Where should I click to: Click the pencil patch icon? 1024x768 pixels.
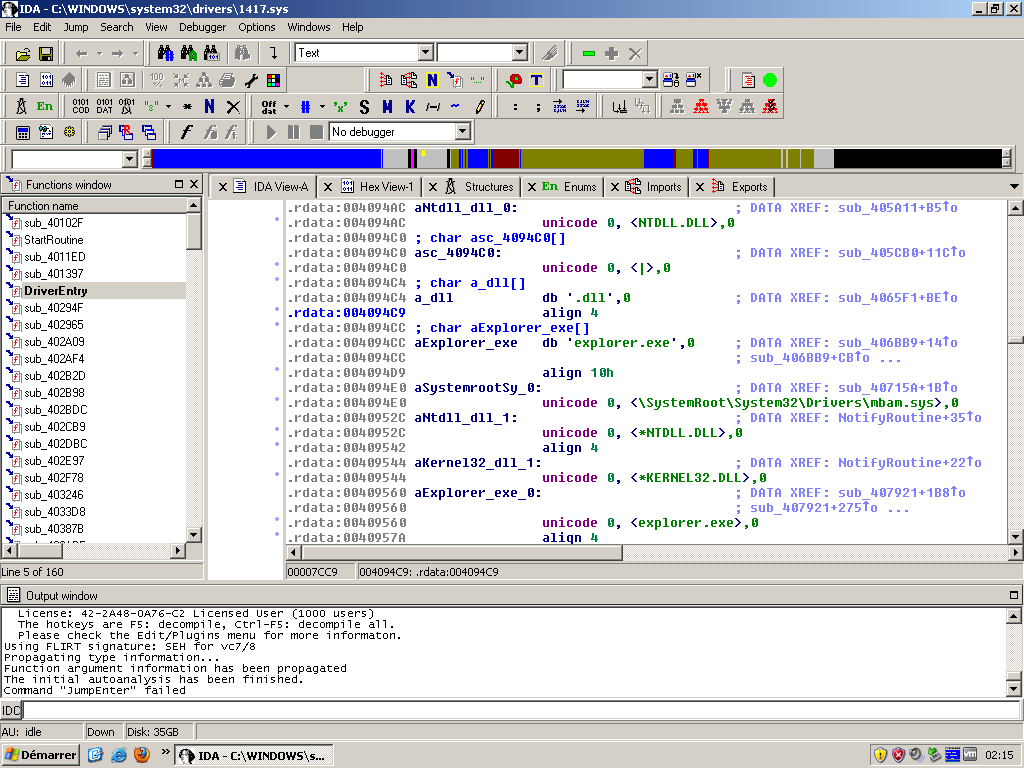(x=479, y=104)
